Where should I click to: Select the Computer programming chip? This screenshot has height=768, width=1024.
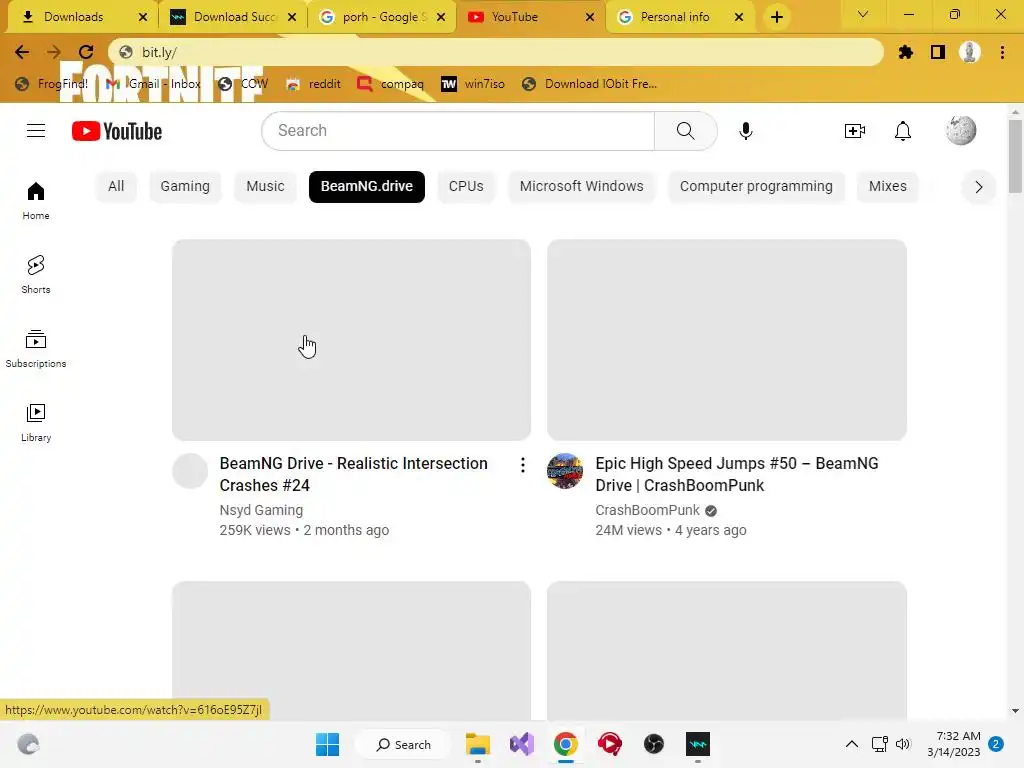click(x=756, y=187)
